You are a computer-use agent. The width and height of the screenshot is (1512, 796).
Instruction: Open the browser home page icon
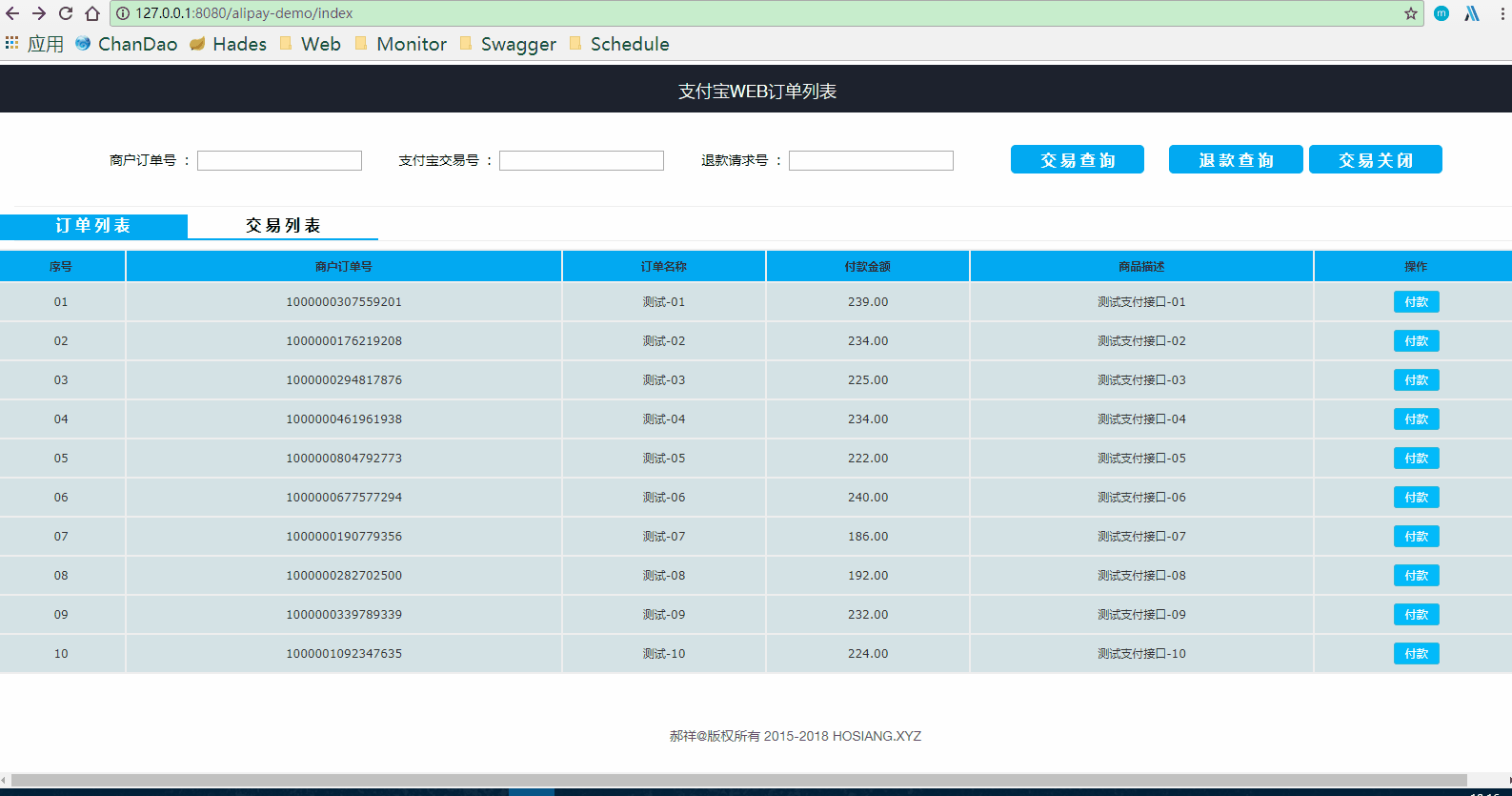pyautogui.click(x=92, y=13)
